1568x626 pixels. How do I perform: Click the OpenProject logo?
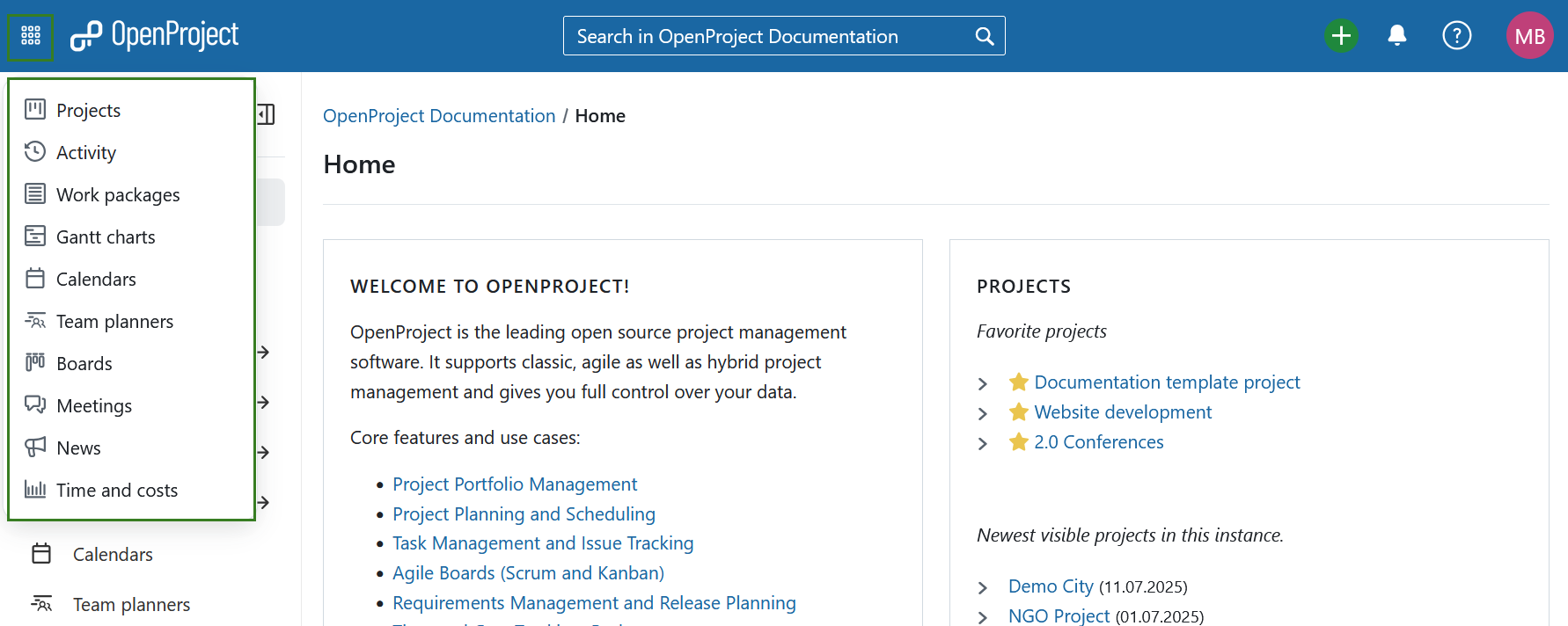tap(155, 36)
